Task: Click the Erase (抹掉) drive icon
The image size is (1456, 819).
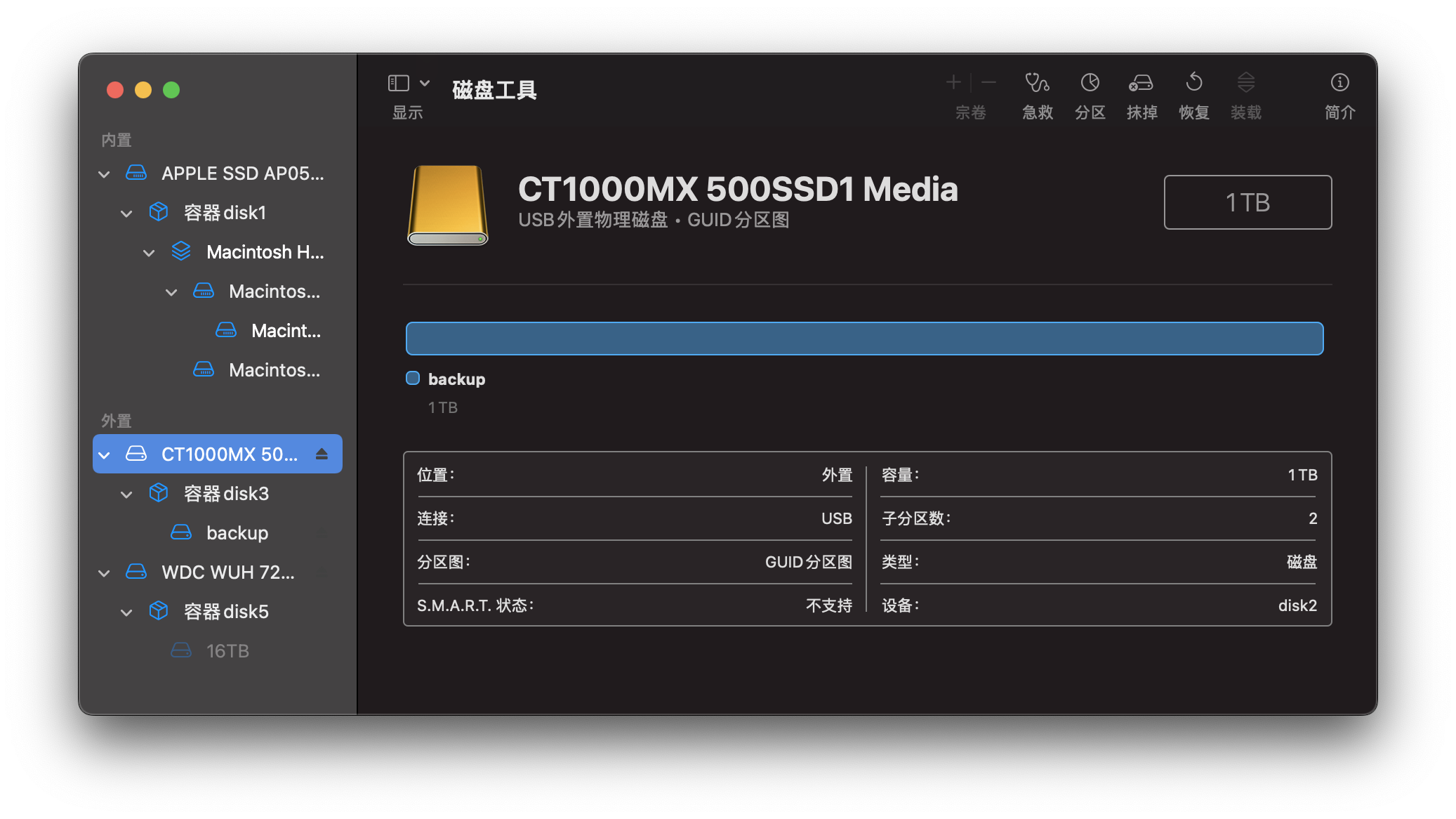Action: [x=1141, y=83]
